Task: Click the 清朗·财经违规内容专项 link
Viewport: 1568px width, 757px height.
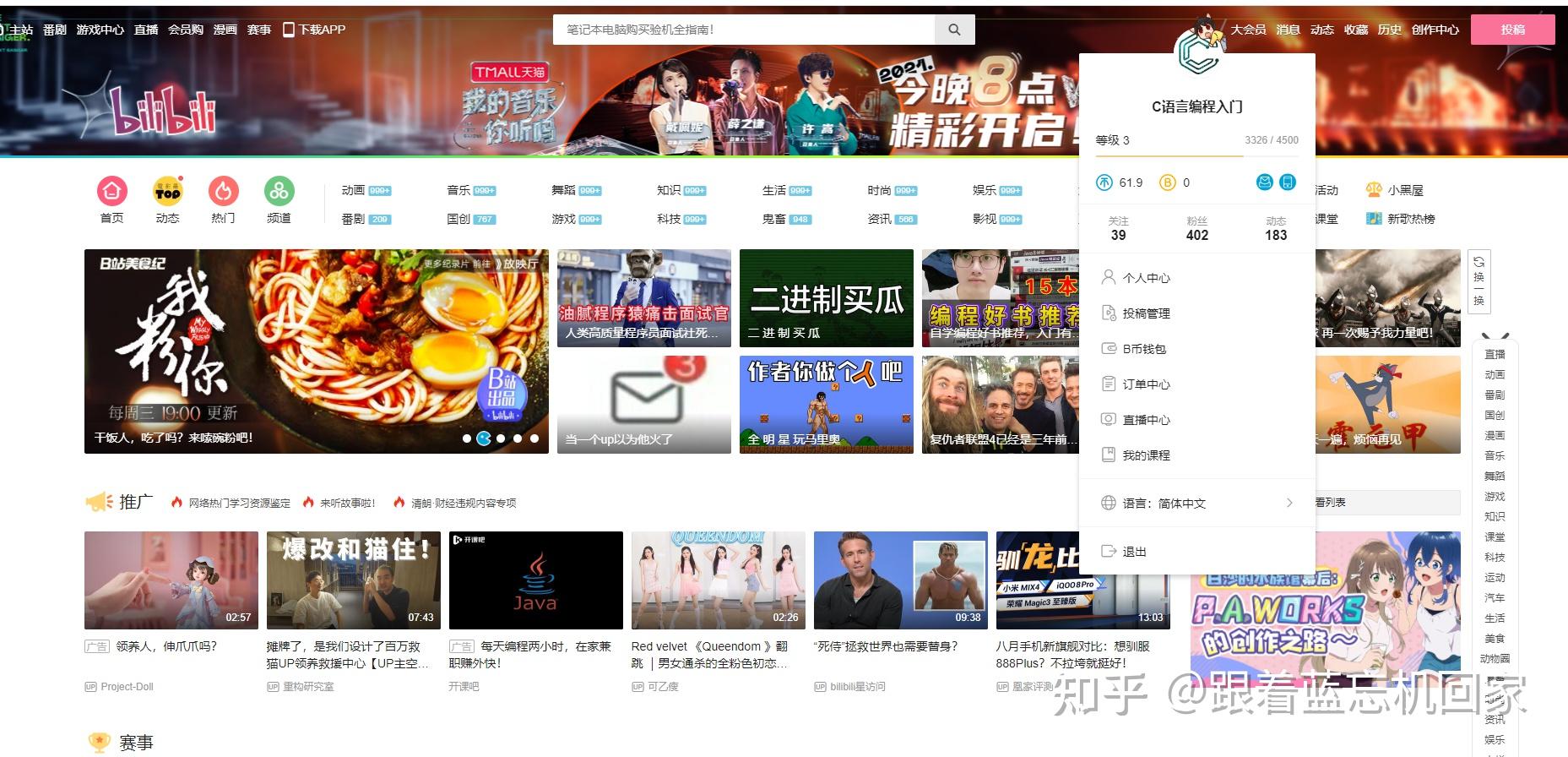Action: (464, 503)
